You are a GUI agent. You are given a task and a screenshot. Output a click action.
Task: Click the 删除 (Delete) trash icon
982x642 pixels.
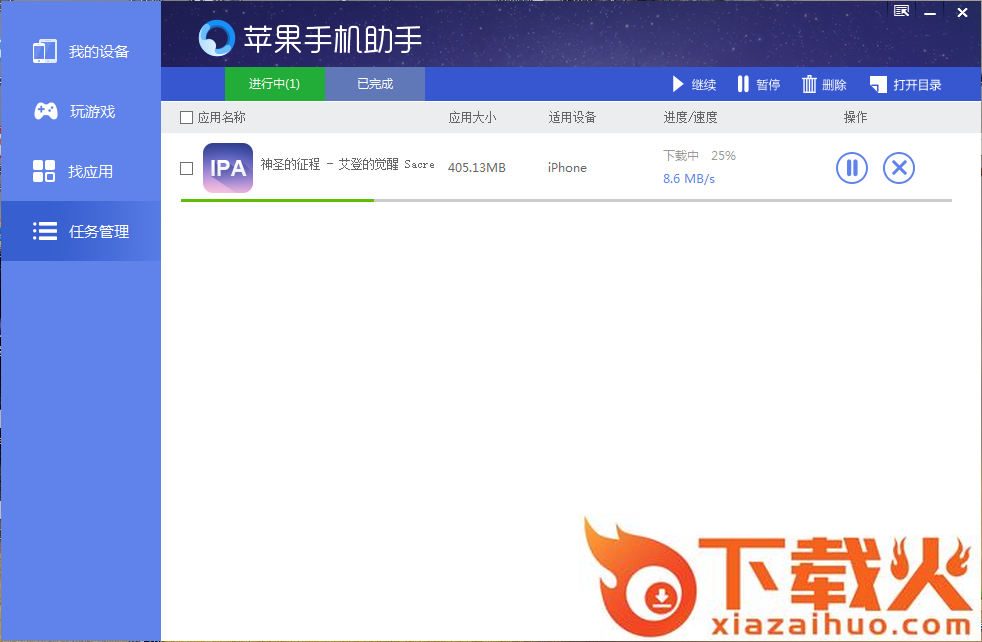click(810, 85)
